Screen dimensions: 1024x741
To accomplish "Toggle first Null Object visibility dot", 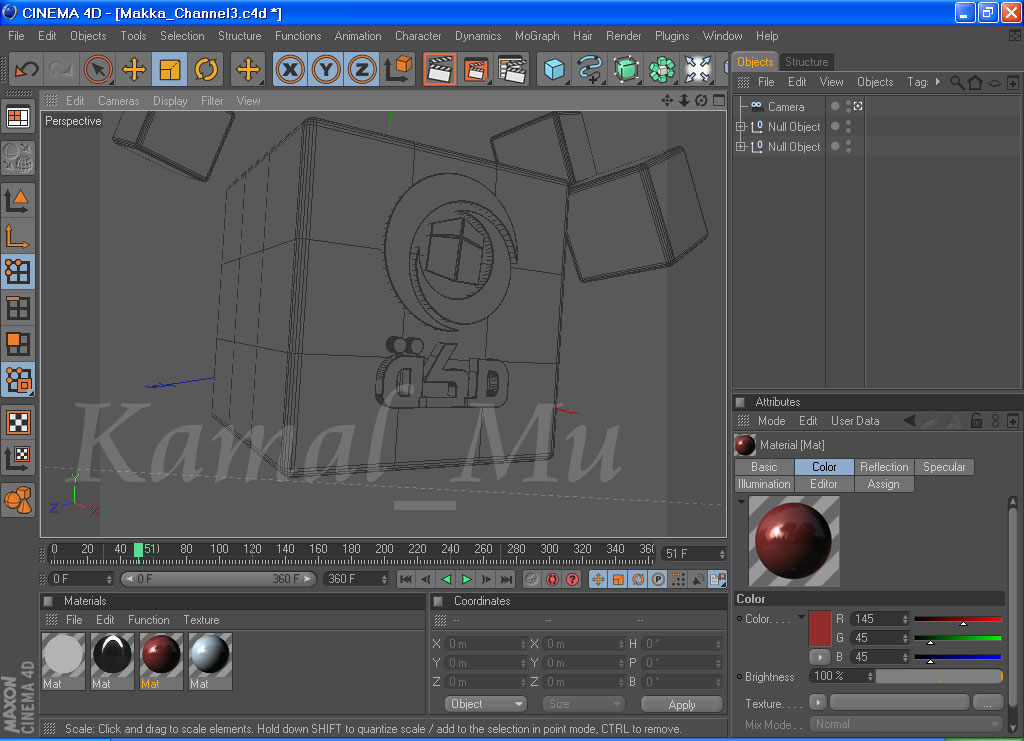I will tap(835, 127).
